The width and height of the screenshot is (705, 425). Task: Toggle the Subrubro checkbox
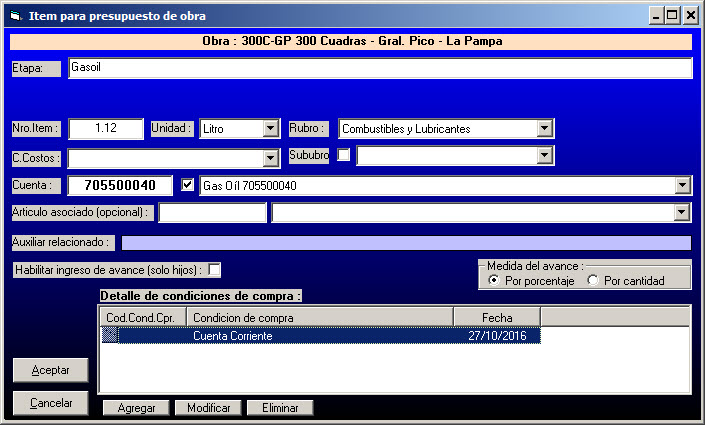344,155
